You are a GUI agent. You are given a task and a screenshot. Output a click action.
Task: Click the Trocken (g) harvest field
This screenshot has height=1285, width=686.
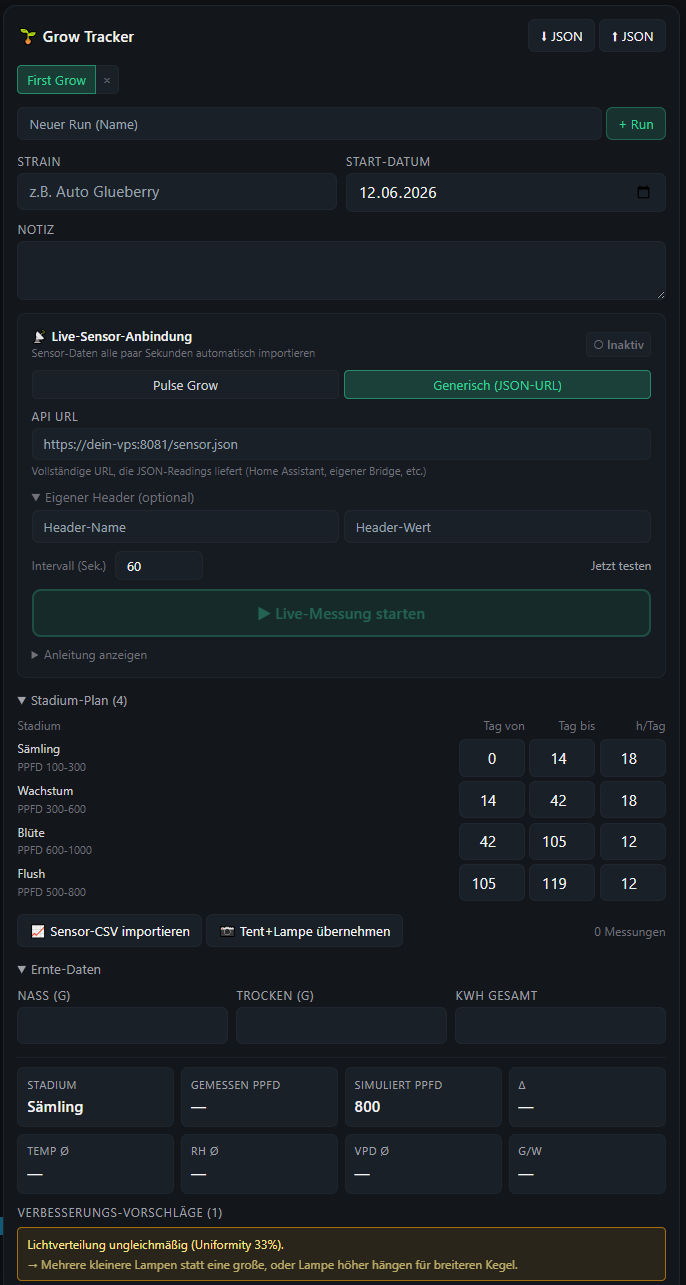coord(341,1026)
